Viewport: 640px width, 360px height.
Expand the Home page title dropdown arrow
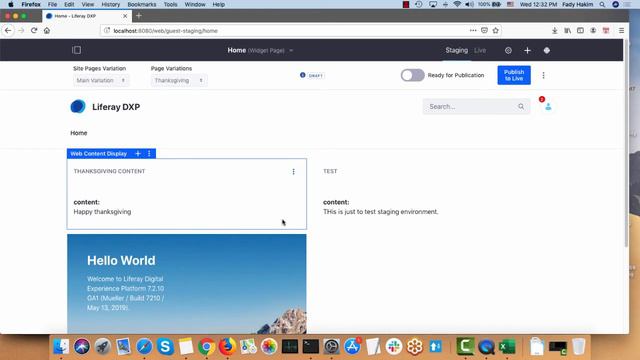[x=291, y=51]
